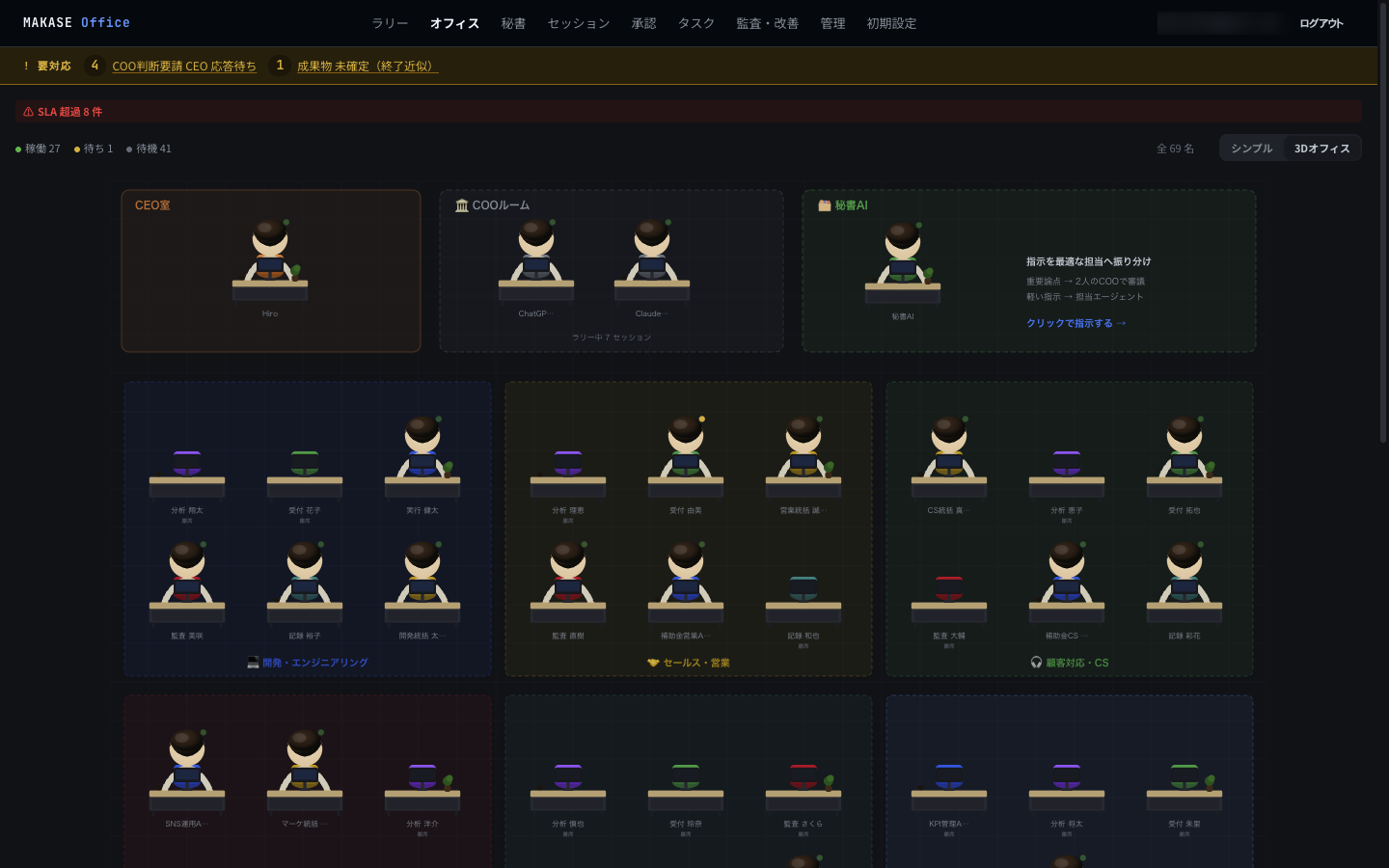Image resolution: width=1389 pixels, height=868 pixels.
Task: Click the CEO室 room title
Action: tap(152, 205)
